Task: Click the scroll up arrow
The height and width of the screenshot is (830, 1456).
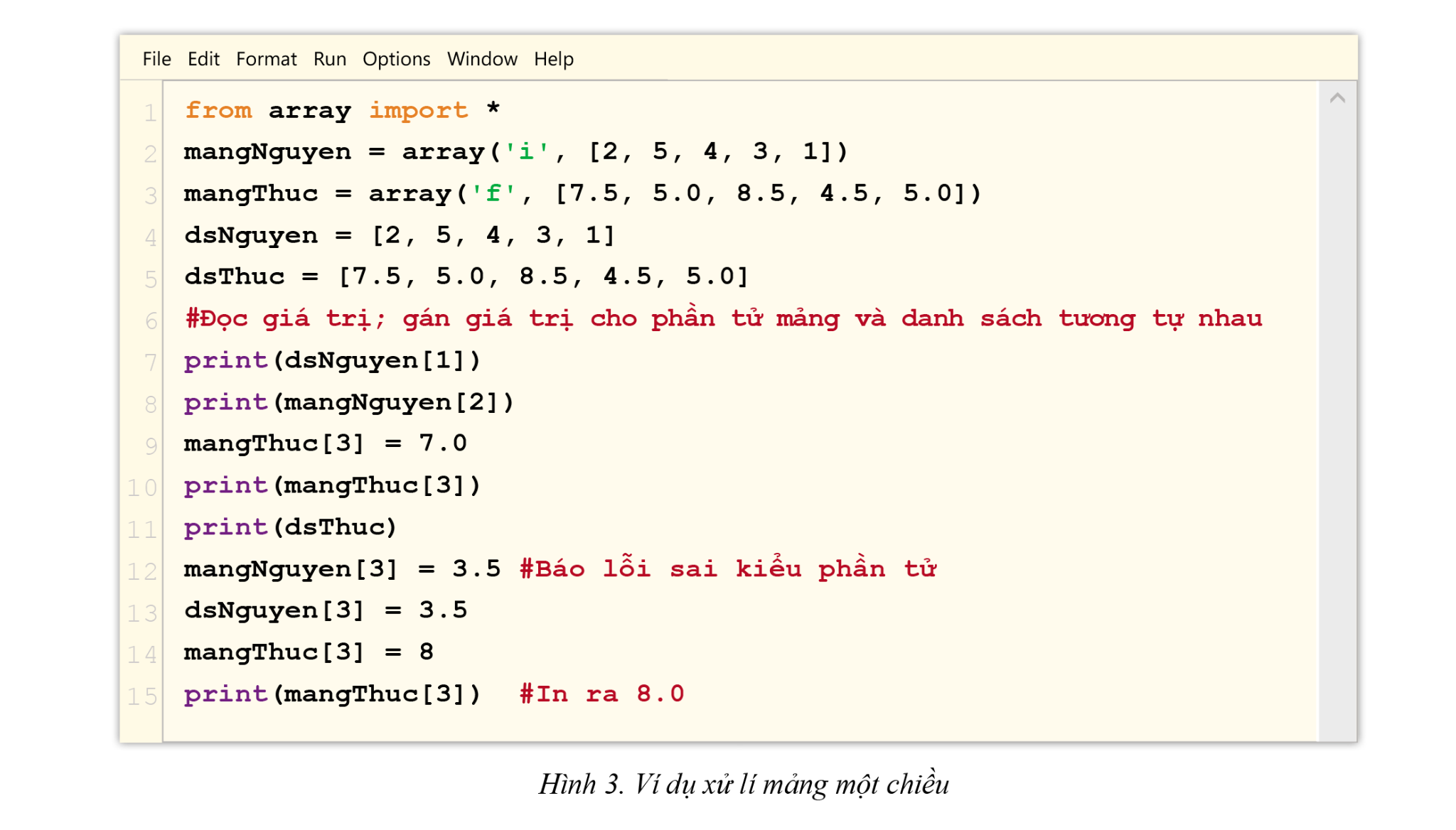Action: pos(1337,98)
